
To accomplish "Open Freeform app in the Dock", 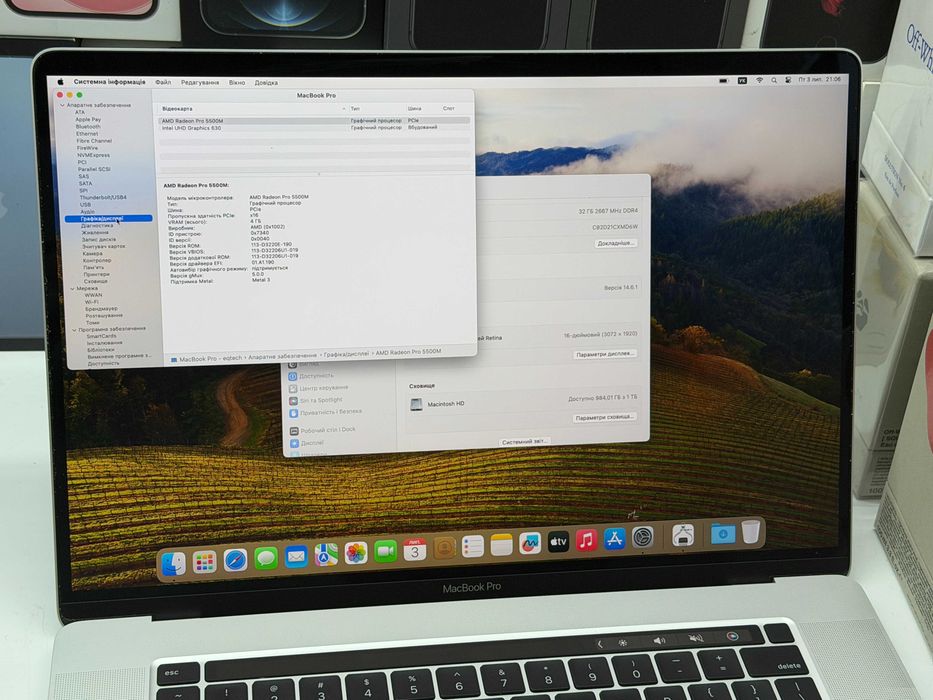I will point(530,543).
